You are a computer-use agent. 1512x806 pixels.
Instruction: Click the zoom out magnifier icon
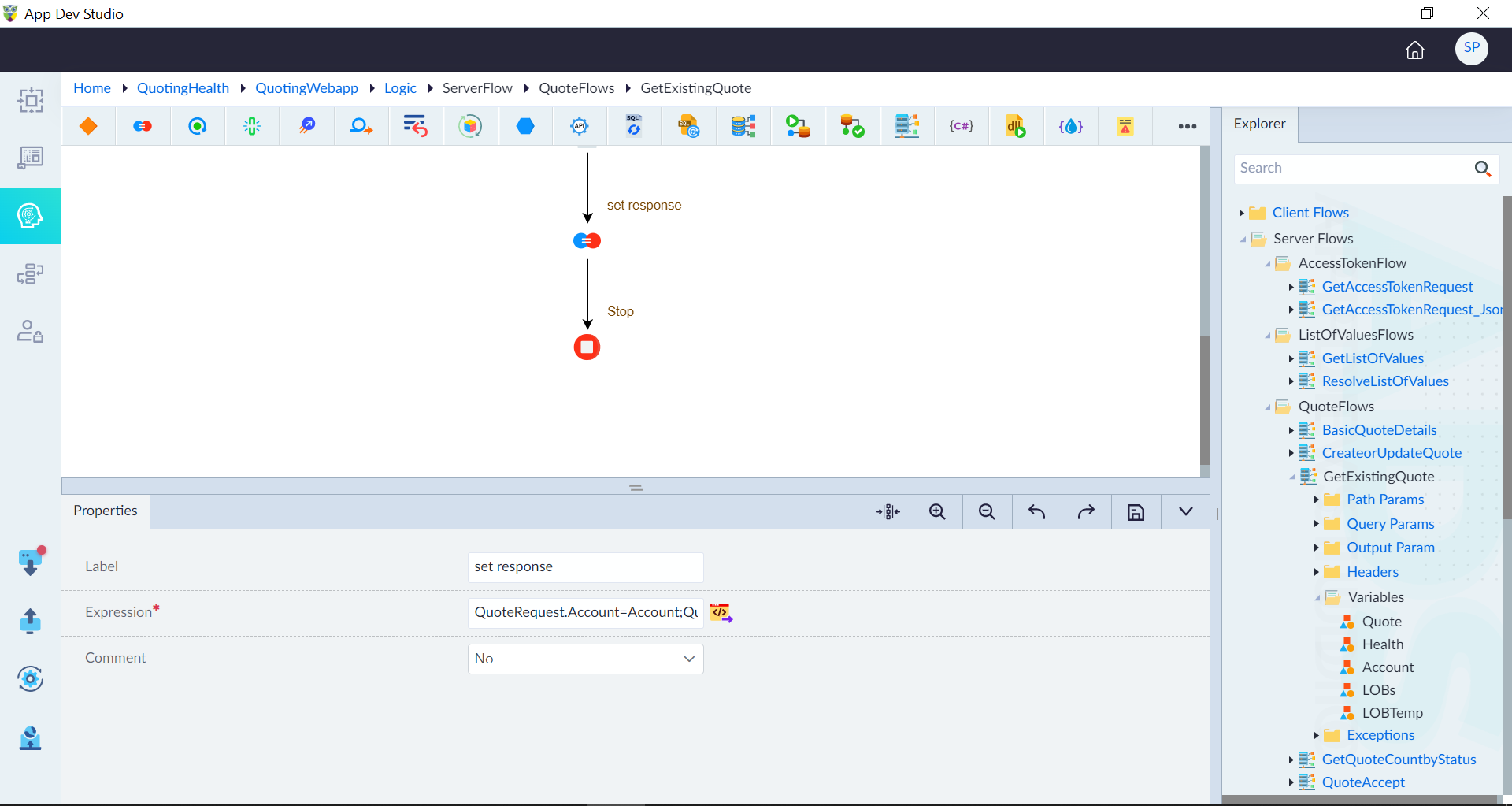pyautogui.click(x=987, y=512)
